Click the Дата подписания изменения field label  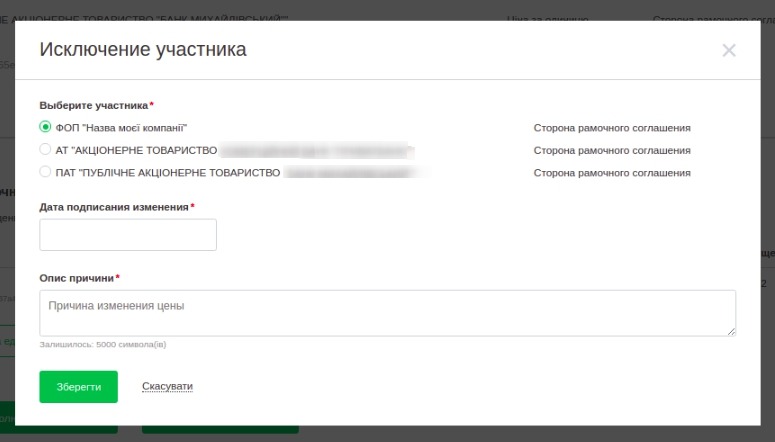114,207
